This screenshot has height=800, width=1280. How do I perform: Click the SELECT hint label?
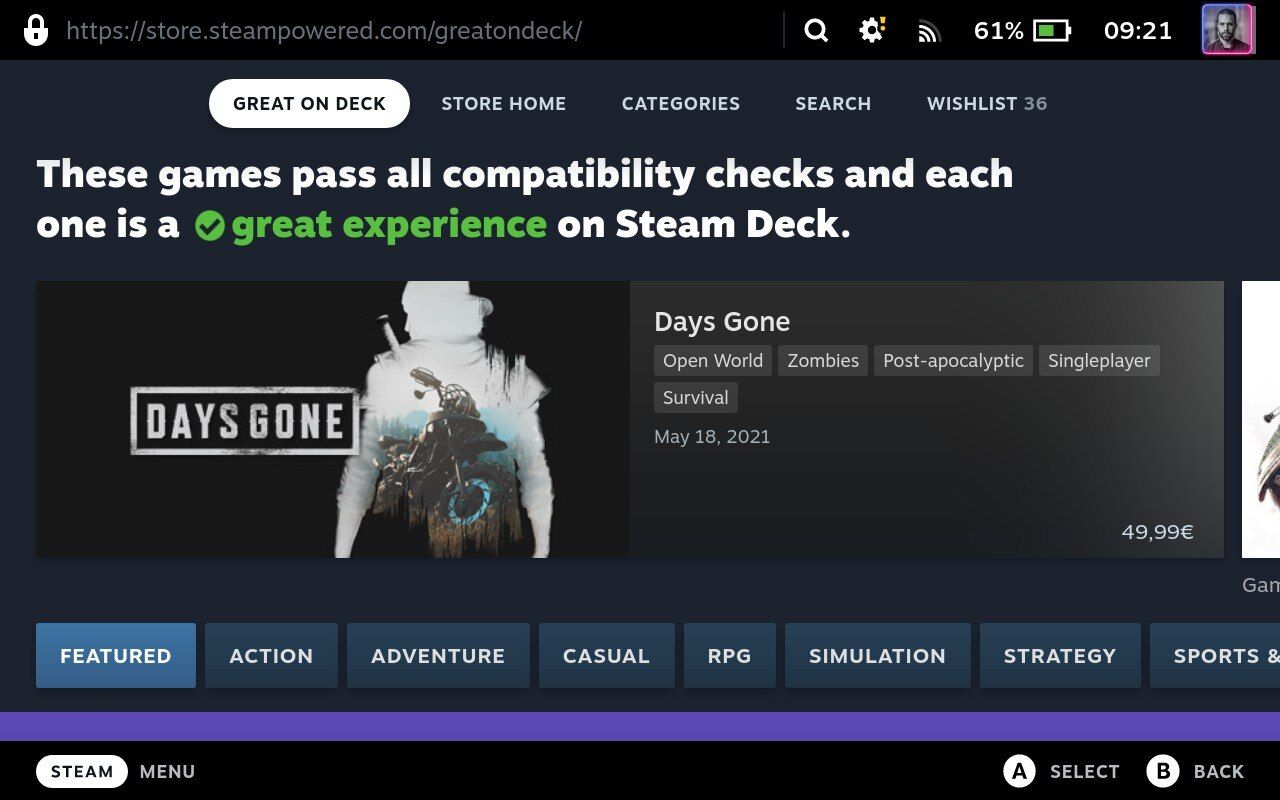tap(1084, 772)
